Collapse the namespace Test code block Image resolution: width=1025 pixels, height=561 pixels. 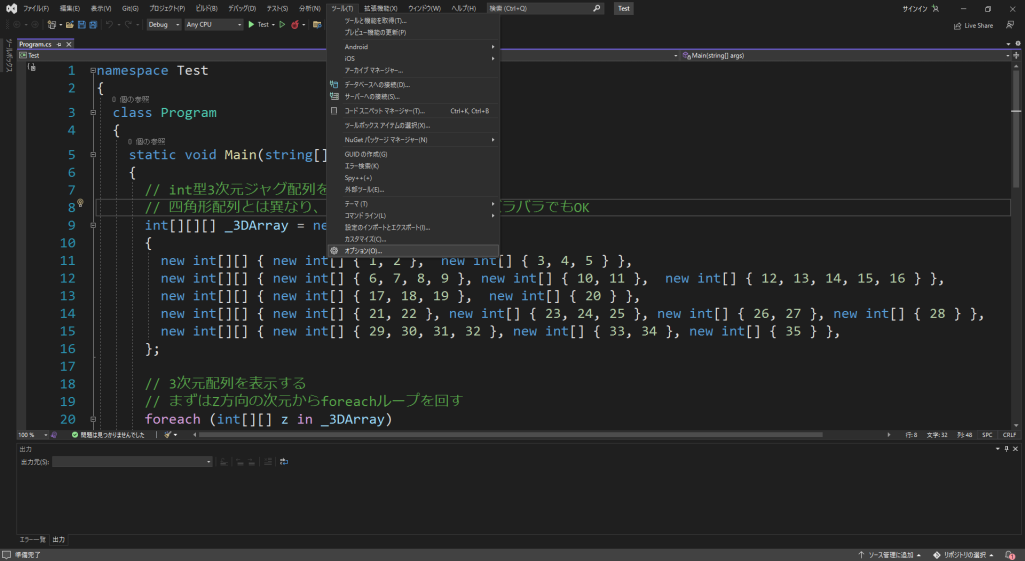93,71
